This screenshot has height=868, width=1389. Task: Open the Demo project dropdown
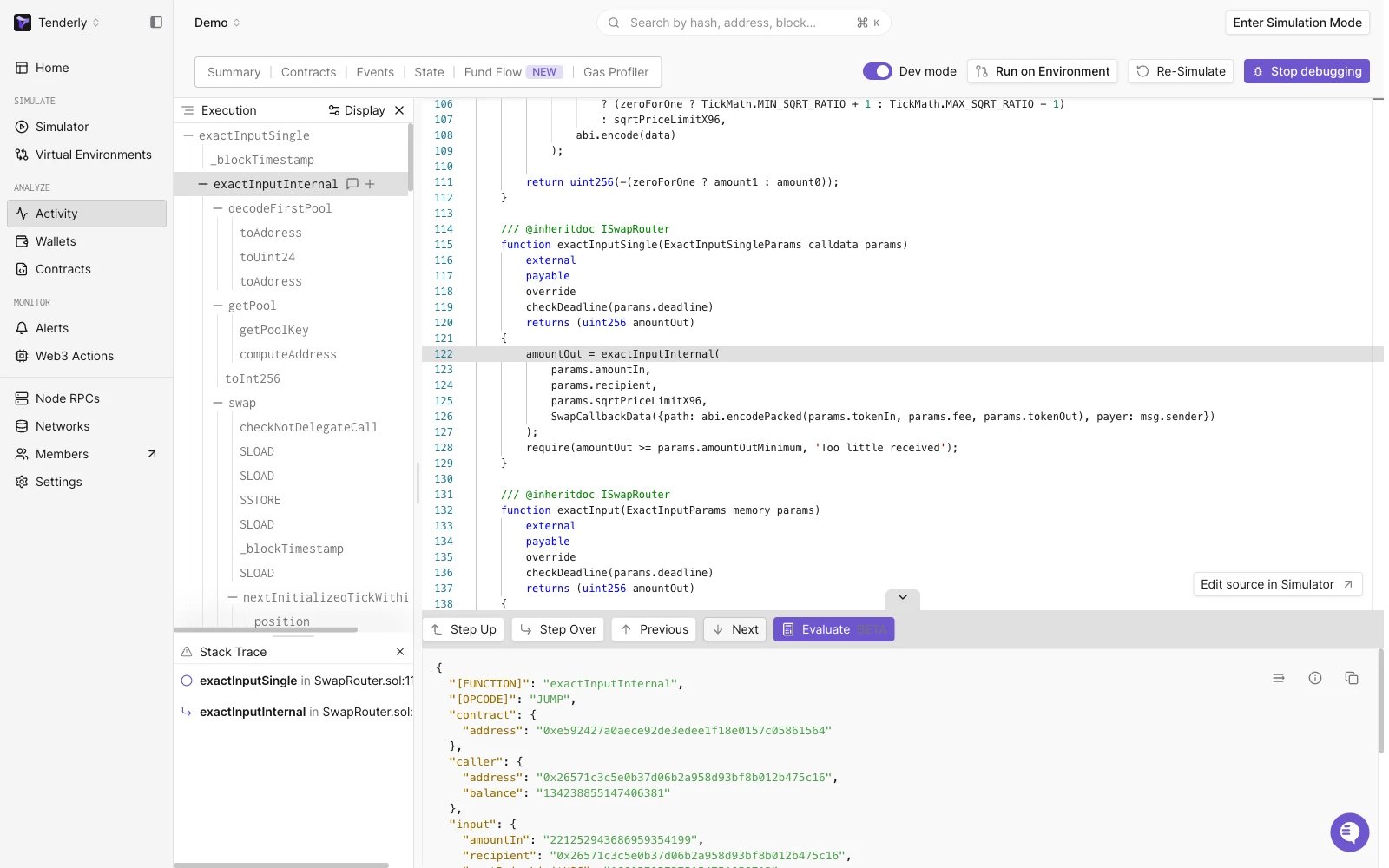[x=217, y=23]
